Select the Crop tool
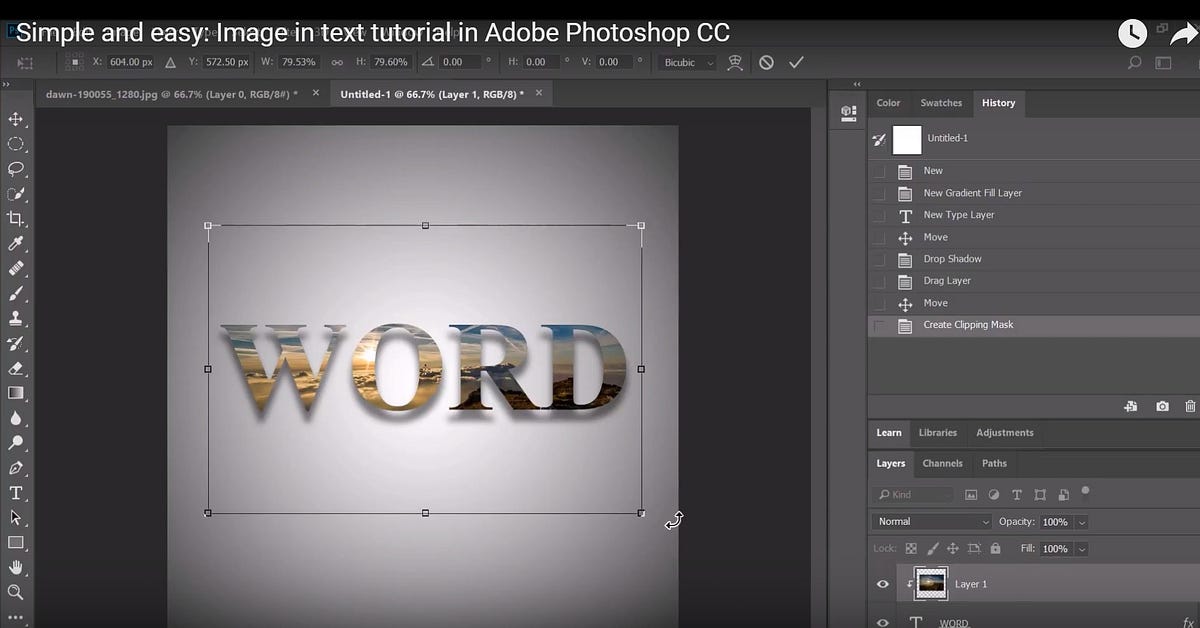Image resolution: width=1200 pixels, height=628 pixels. (15, 219)
